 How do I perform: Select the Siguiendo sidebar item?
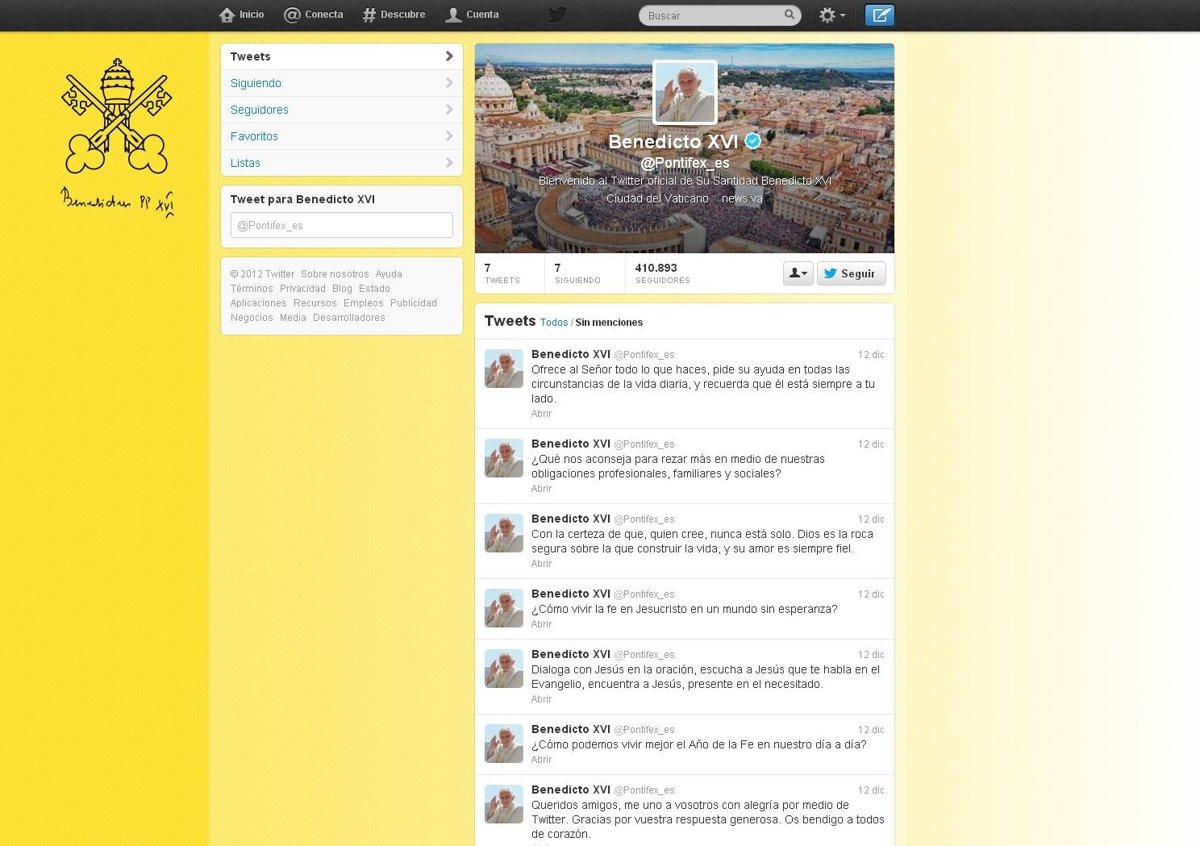(x=256, y=83)
